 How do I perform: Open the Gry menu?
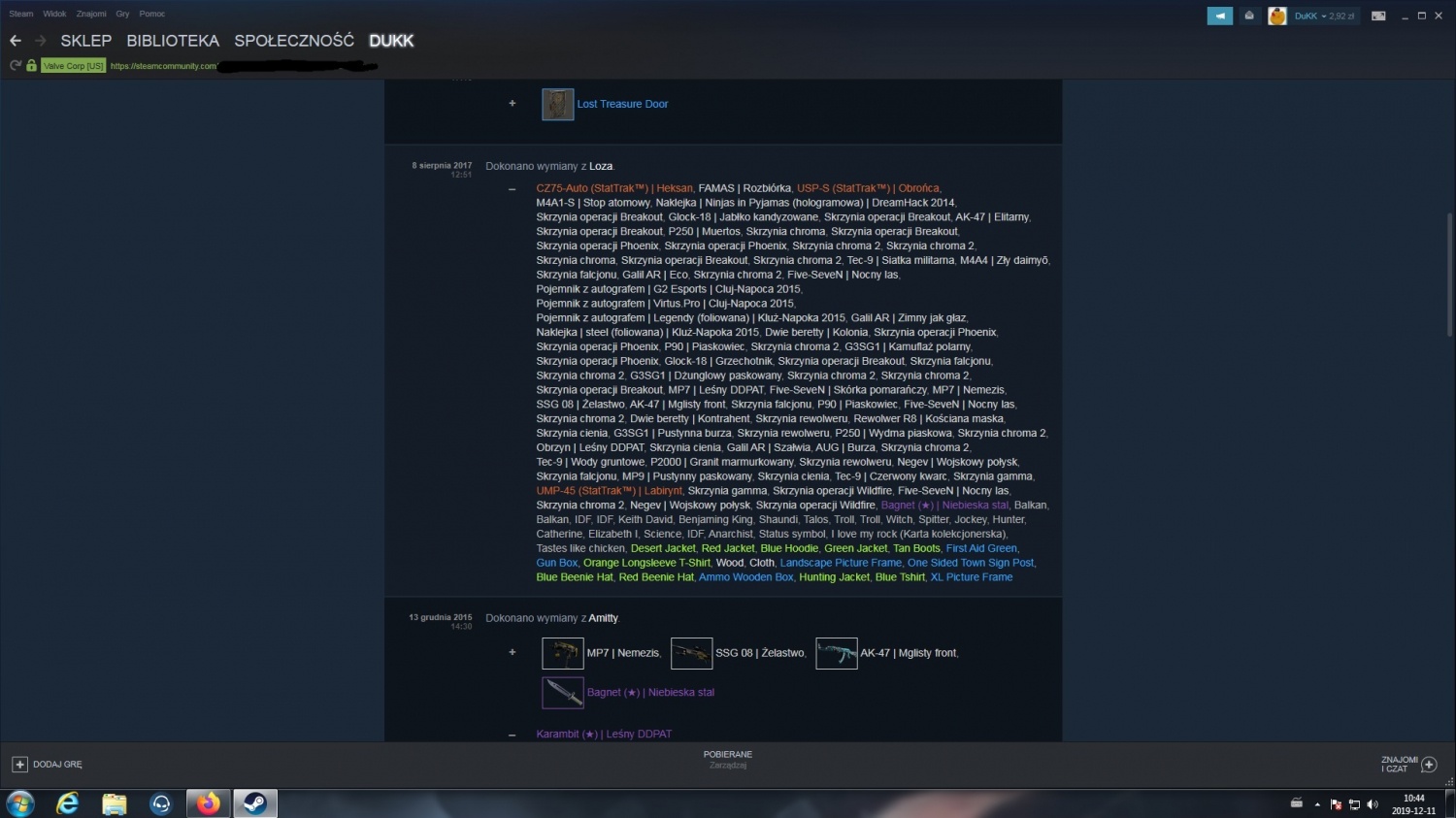point(122,15)
